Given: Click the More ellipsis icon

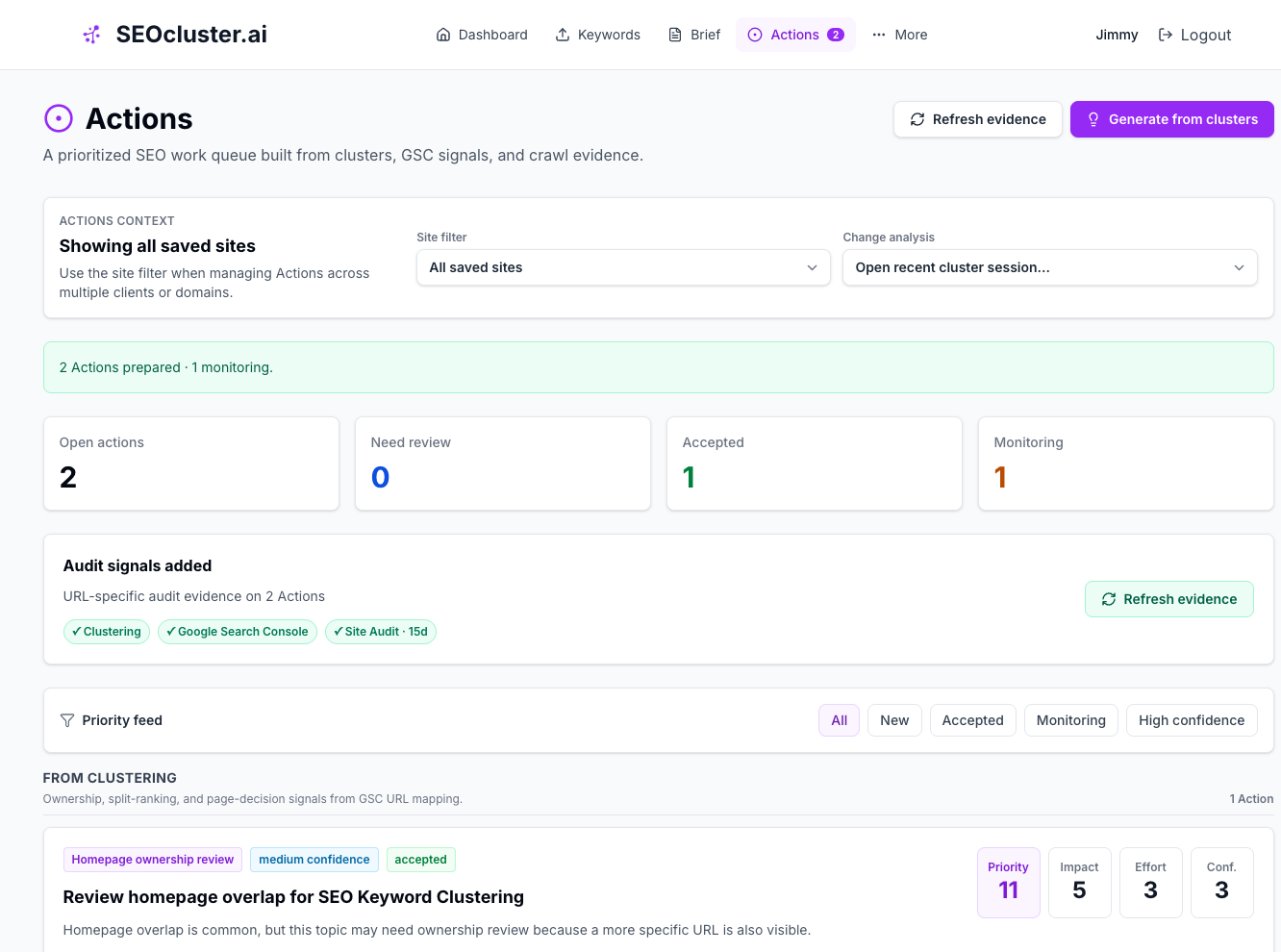Looking at the screenshot, I should point(879,35).
